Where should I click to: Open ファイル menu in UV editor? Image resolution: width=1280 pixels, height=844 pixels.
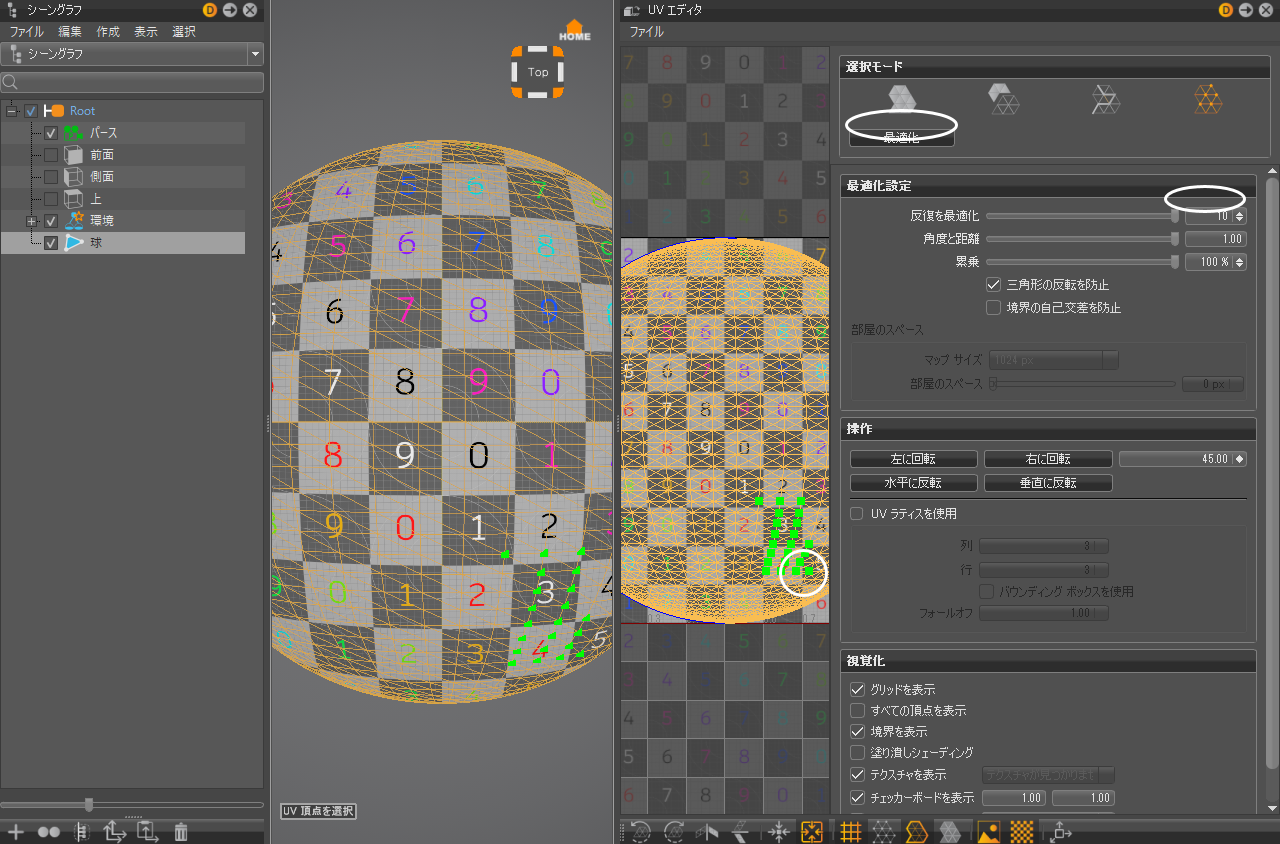pos(646,32)
